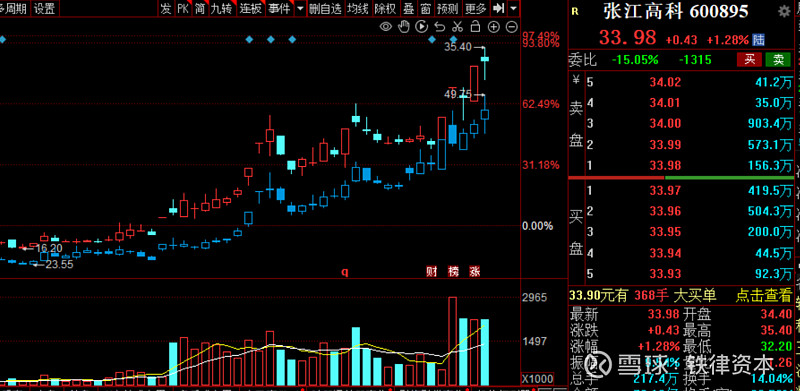This screenshot has height=391, width=800.
Task: Click the 点击查看 link for large orders
Action: click(x=764, y=295)
